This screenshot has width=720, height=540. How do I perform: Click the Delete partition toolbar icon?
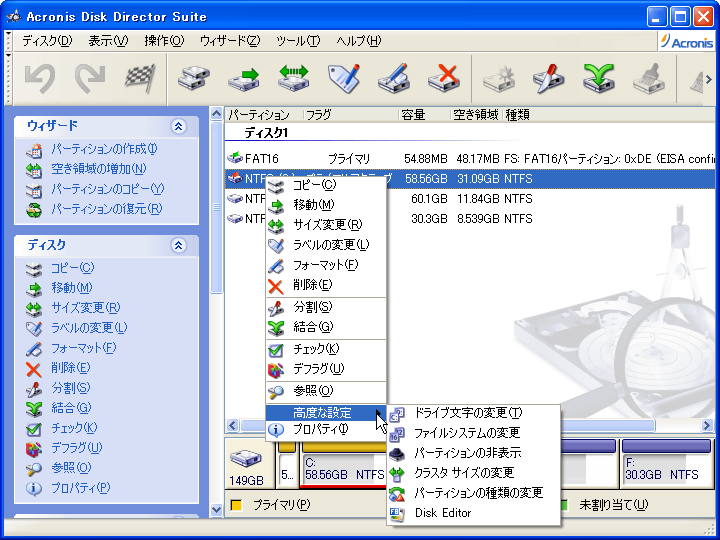(444, 78)
